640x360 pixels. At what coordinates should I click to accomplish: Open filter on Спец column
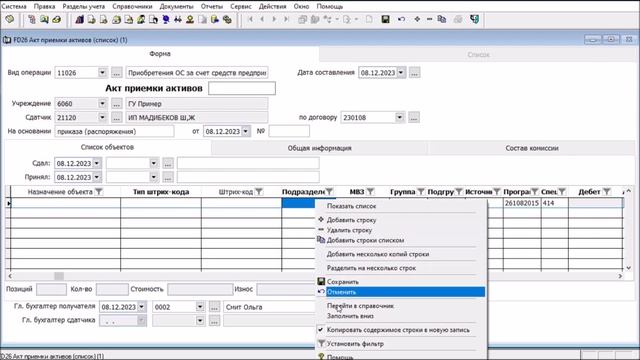(562, 192)
